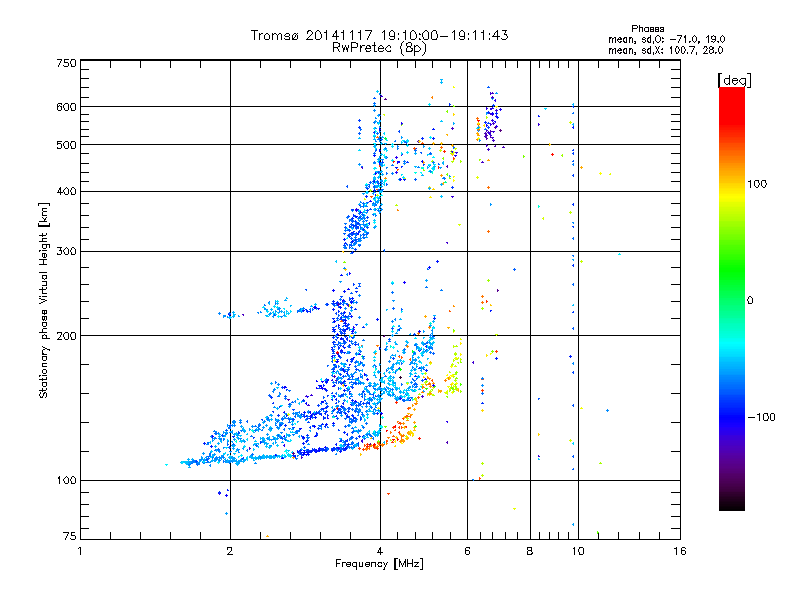800x600 pixels.
Task: Click the x-axis tick label '6'
Action: point(467,551)
